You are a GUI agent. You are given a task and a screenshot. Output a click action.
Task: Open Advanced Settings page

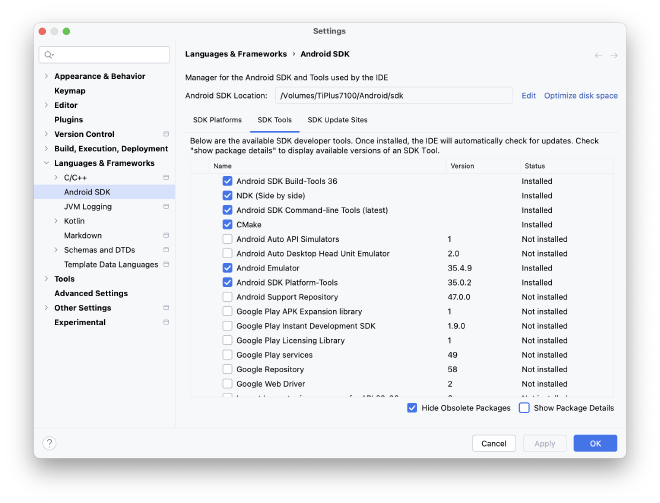(91, 293)
